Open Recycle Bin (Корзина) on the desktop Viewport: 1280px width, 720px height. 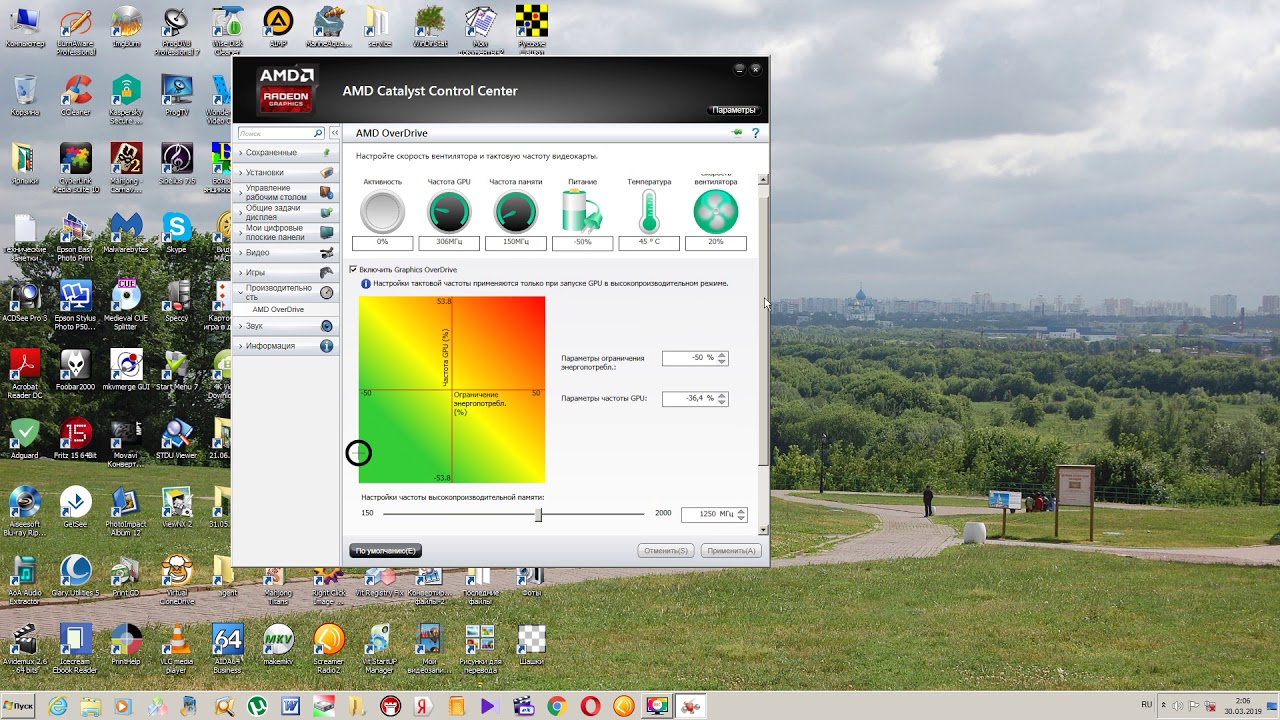pos(25,95)
